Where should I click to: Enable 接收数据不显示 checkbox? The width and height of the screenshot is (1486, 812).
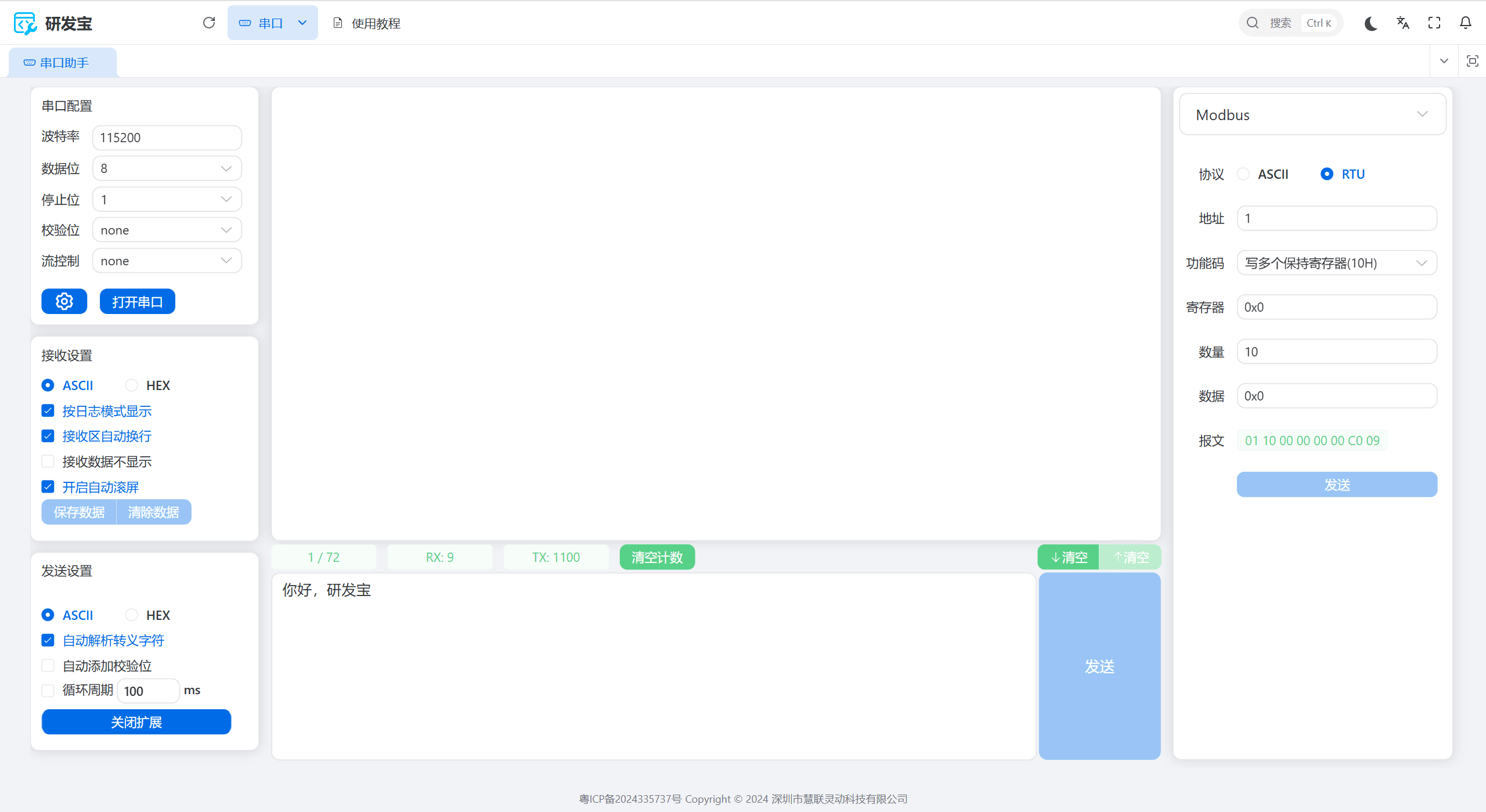48,461
